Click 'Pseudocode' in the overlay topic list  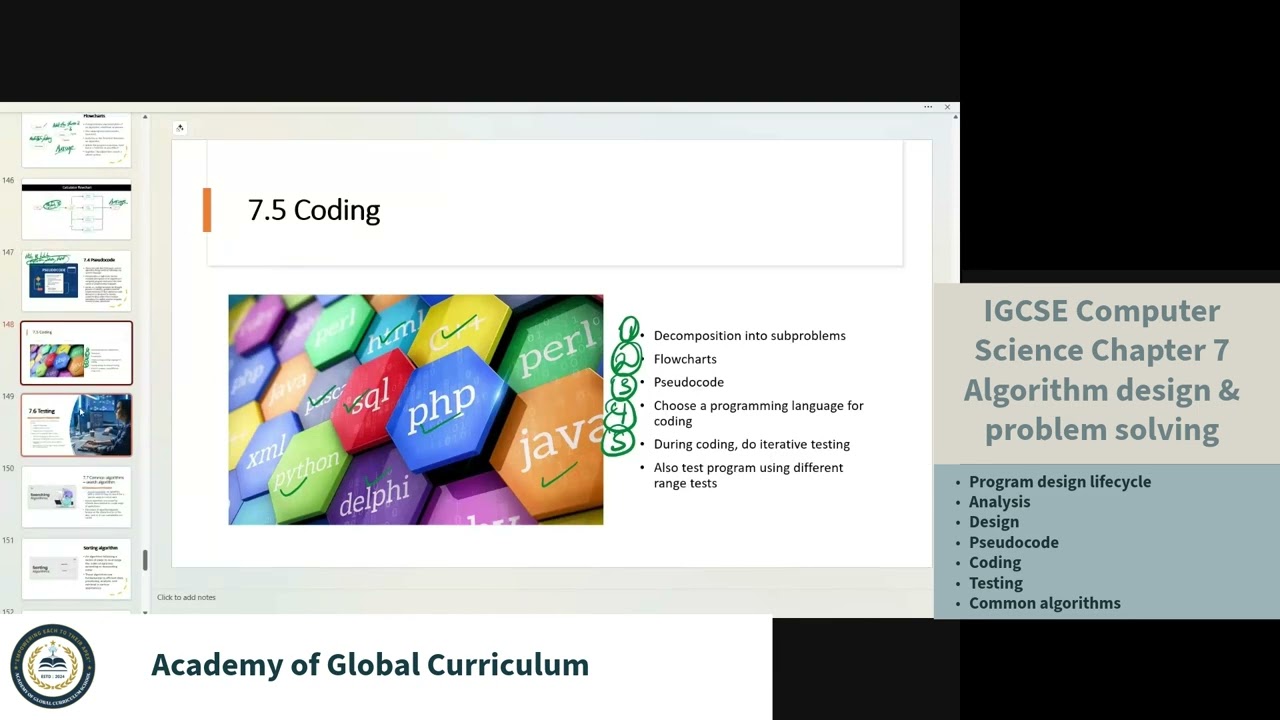[x=1013, y=542]
